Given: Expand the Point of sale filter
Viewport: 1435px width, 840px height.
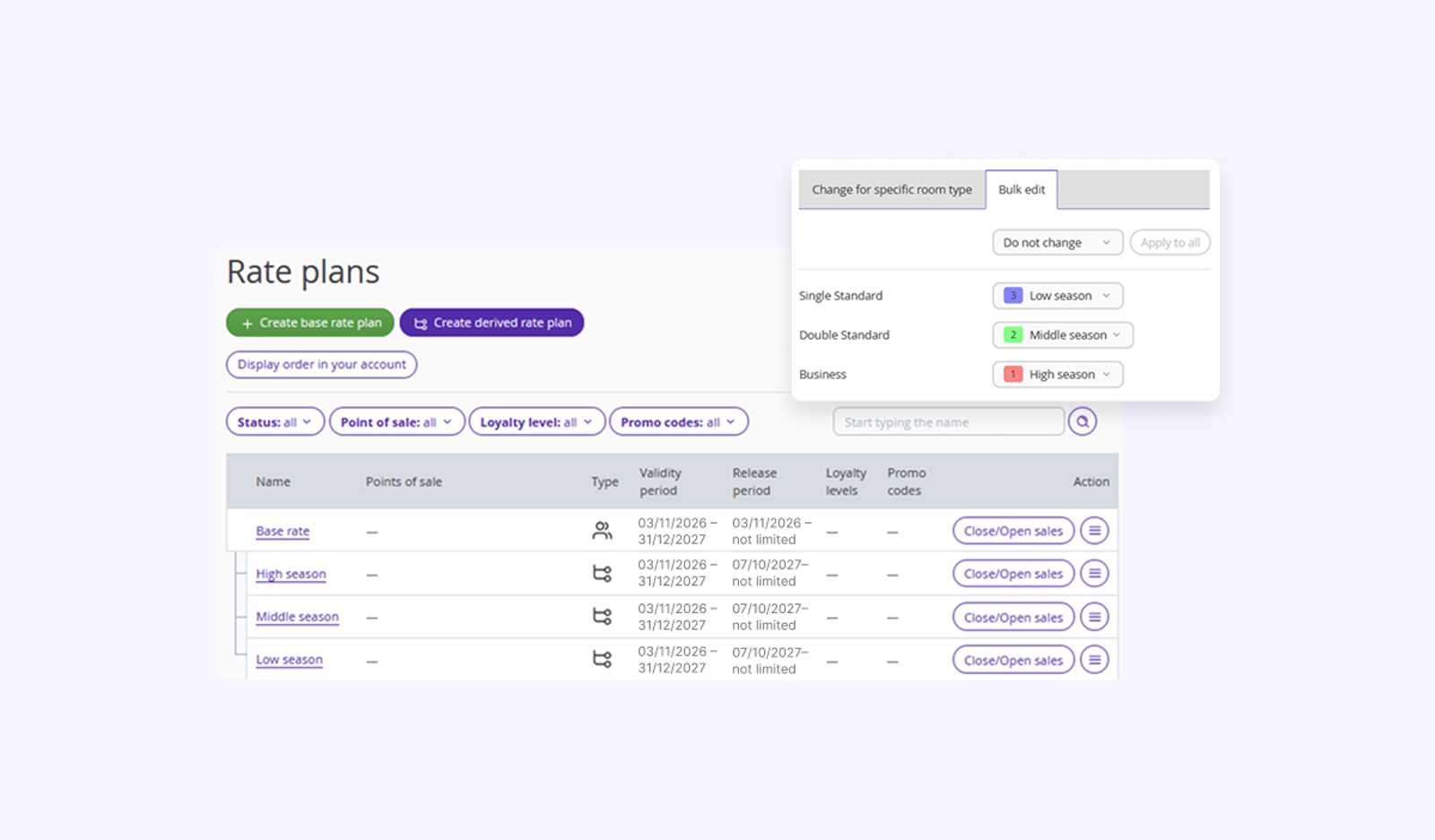Looking at the screenshot, I should click(x=397, y=422).
